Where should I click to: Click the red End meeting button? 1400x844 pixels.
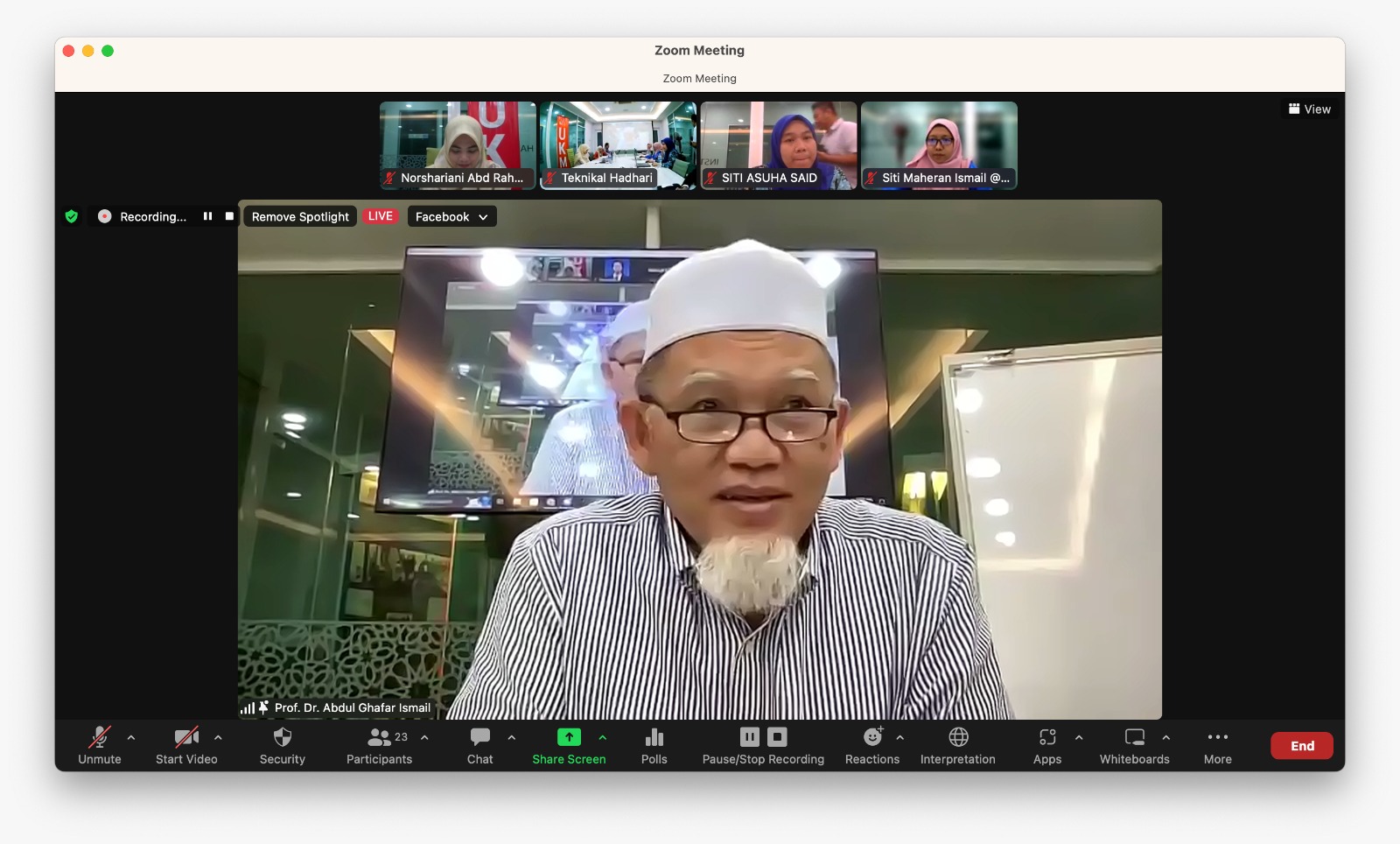coord(1301,746)
